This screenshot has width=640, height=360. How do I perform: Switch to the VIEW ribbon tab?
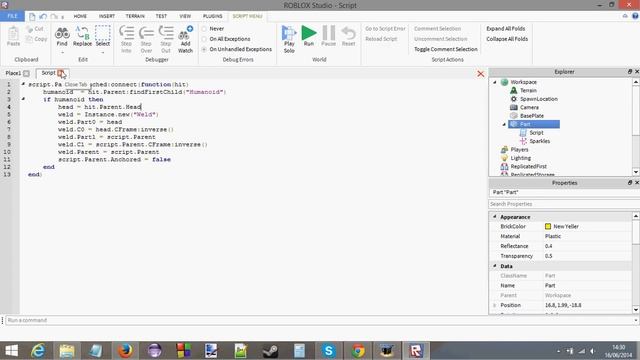(185, 16)
